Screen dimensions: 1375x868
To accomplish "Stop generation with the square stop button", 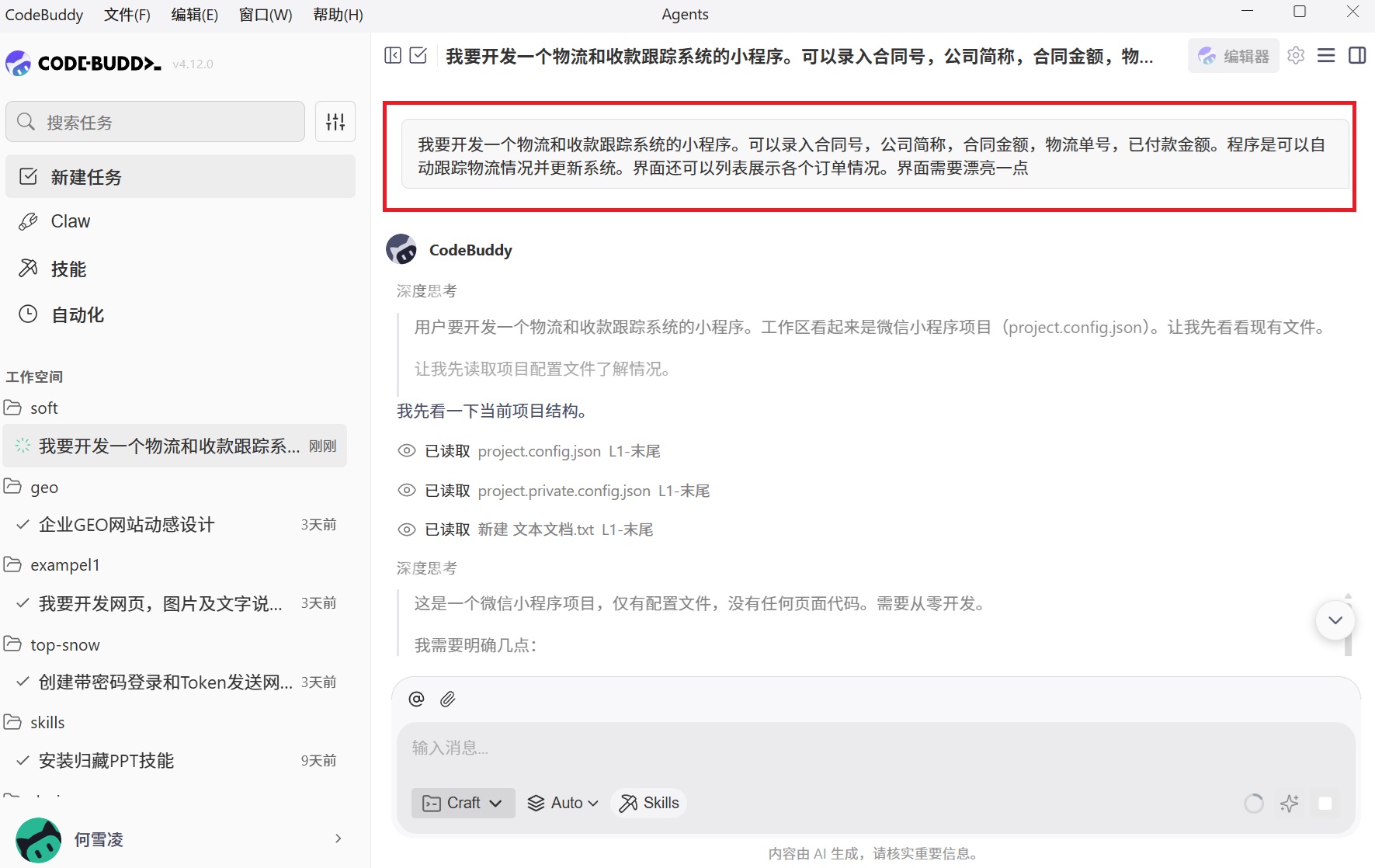I will coord(1325,803).
